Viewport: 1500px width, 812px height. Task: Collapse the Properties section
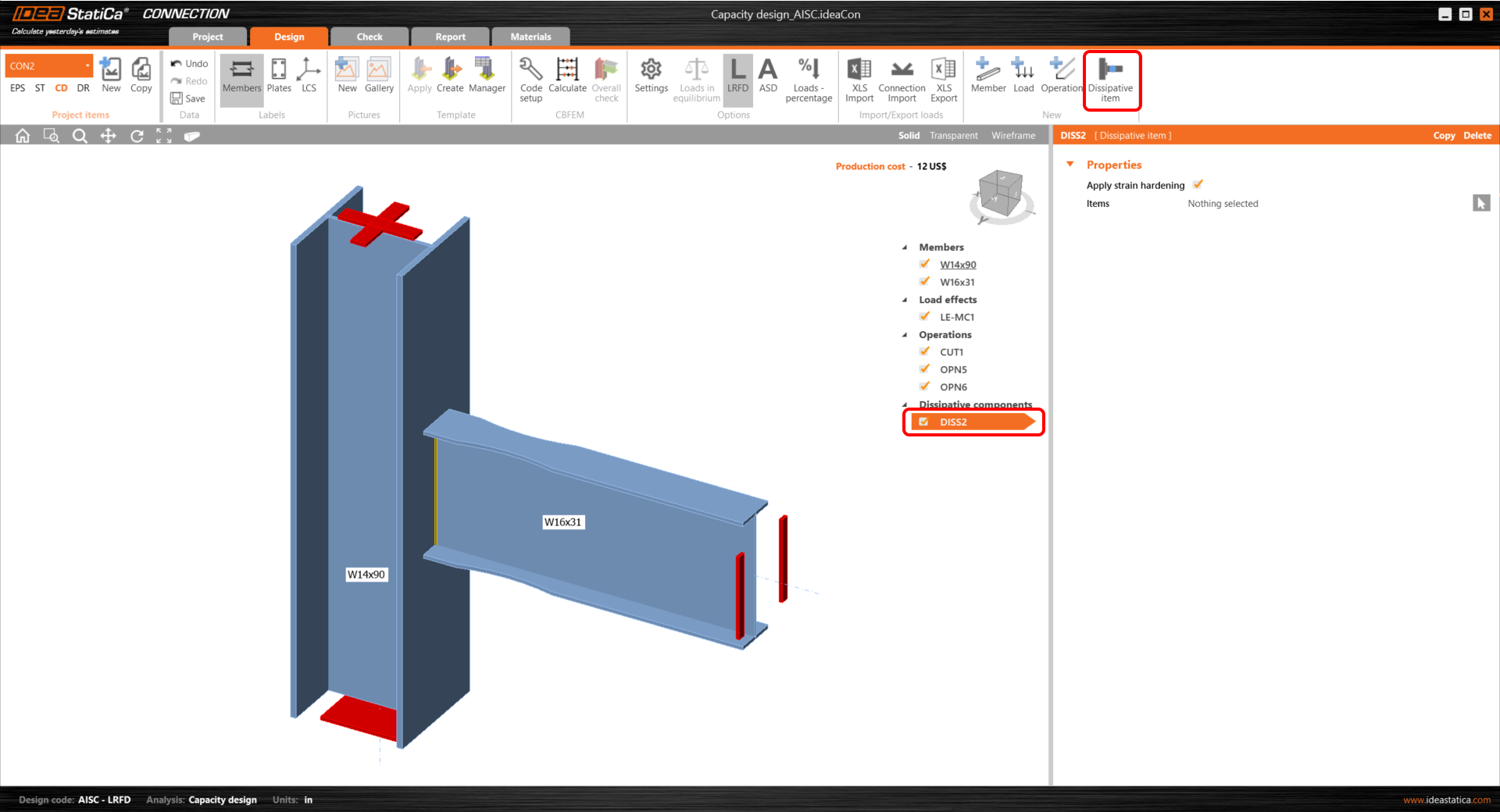(x=1070, y=165)
